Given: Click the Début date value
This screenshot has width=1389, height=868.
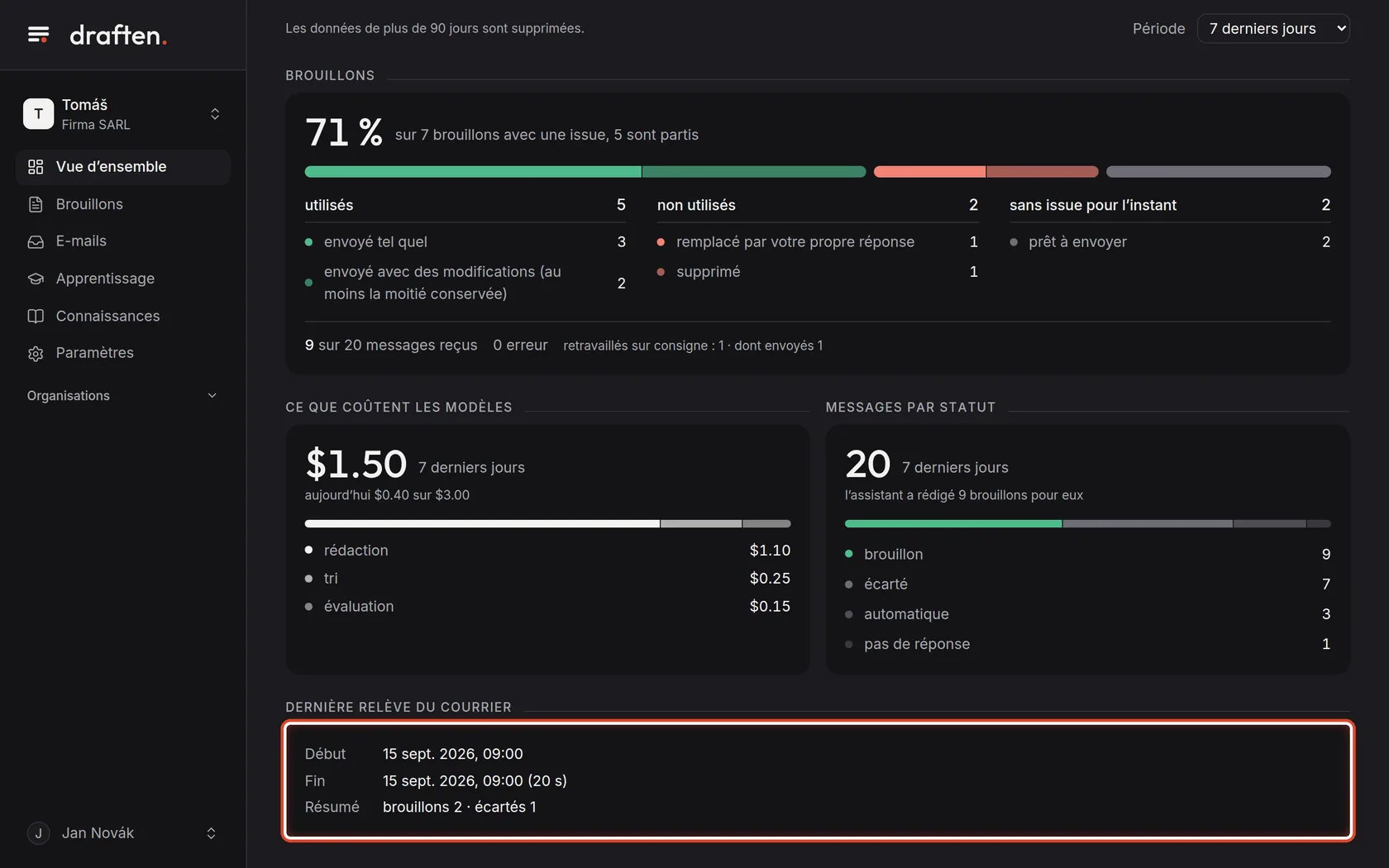Looking at the screenshot, I should pos(453,754).
